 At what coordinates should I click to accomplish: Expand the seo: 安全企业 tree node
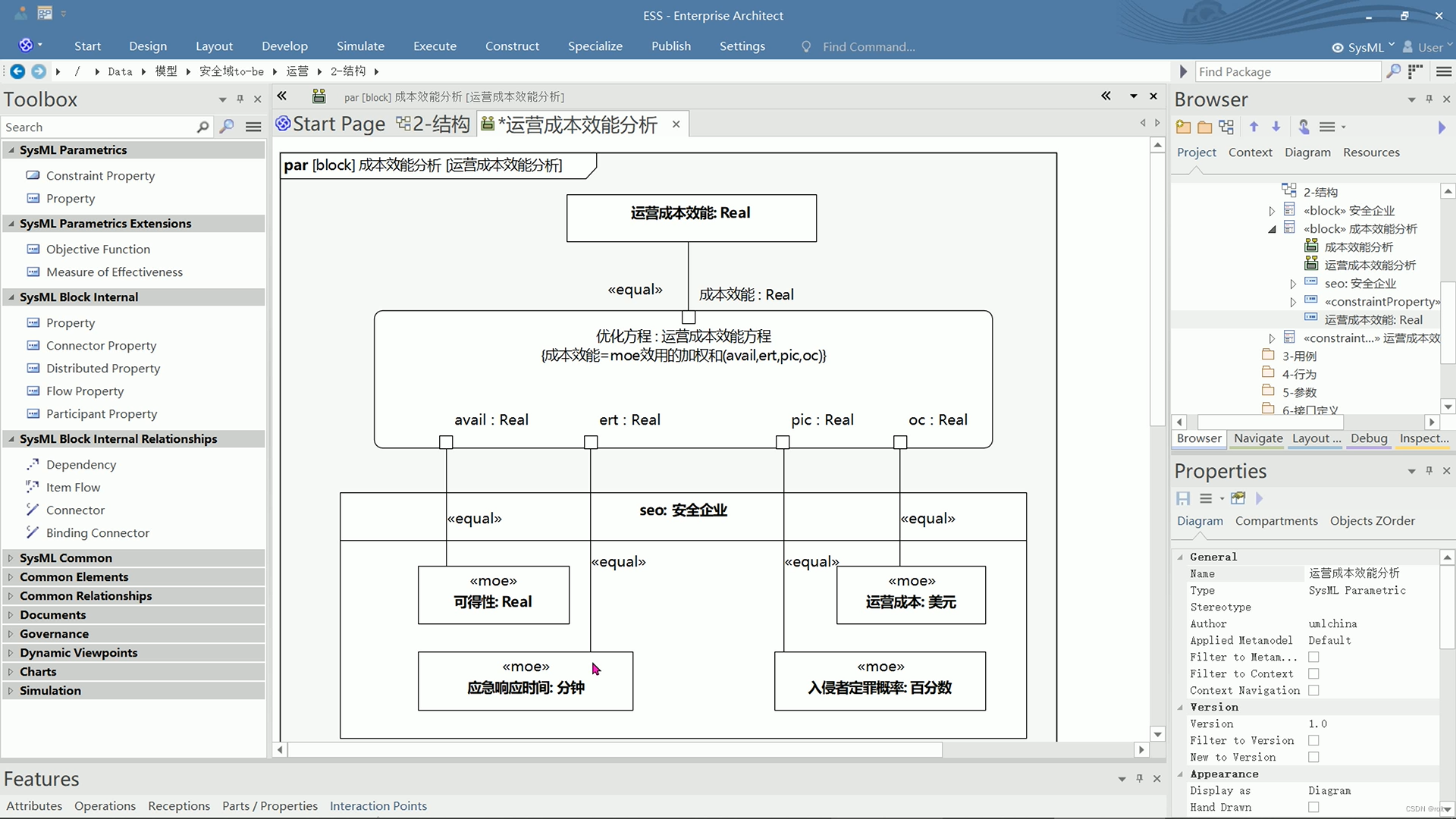tap(1293, 284)
